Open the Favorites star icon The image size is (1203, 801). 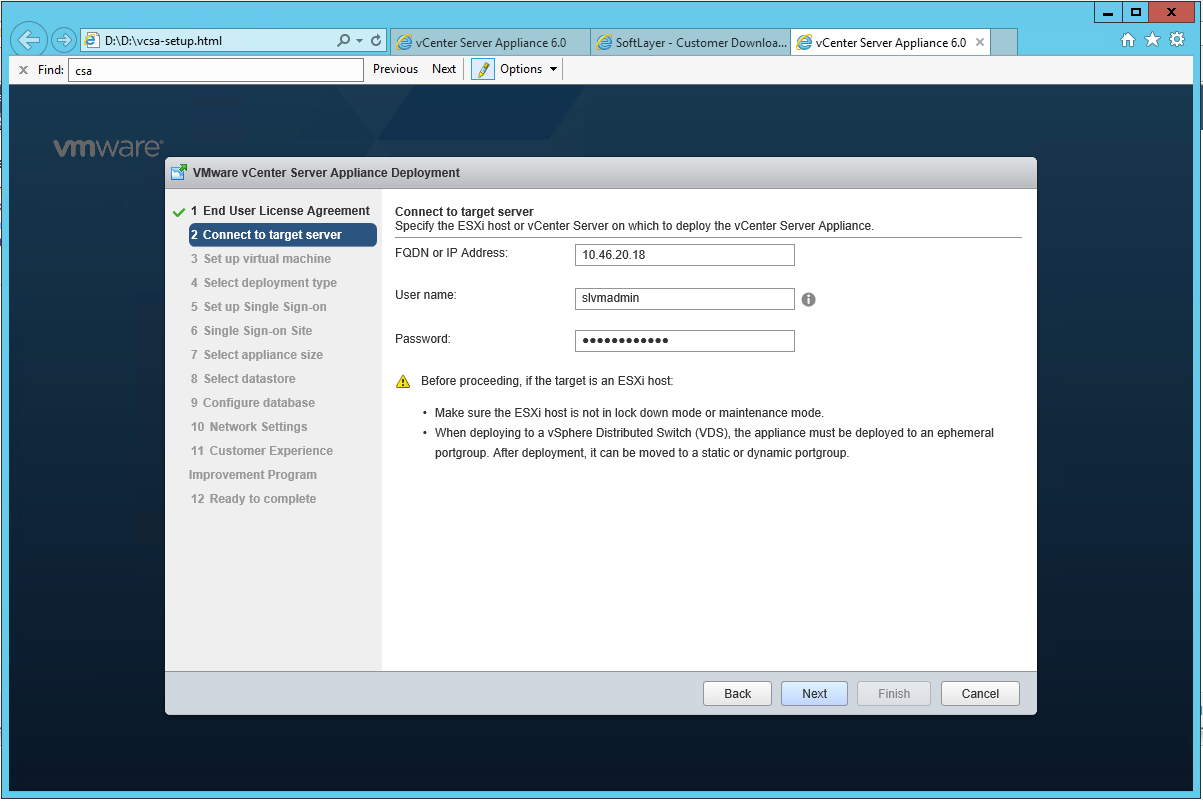[x=1152, y=40]
